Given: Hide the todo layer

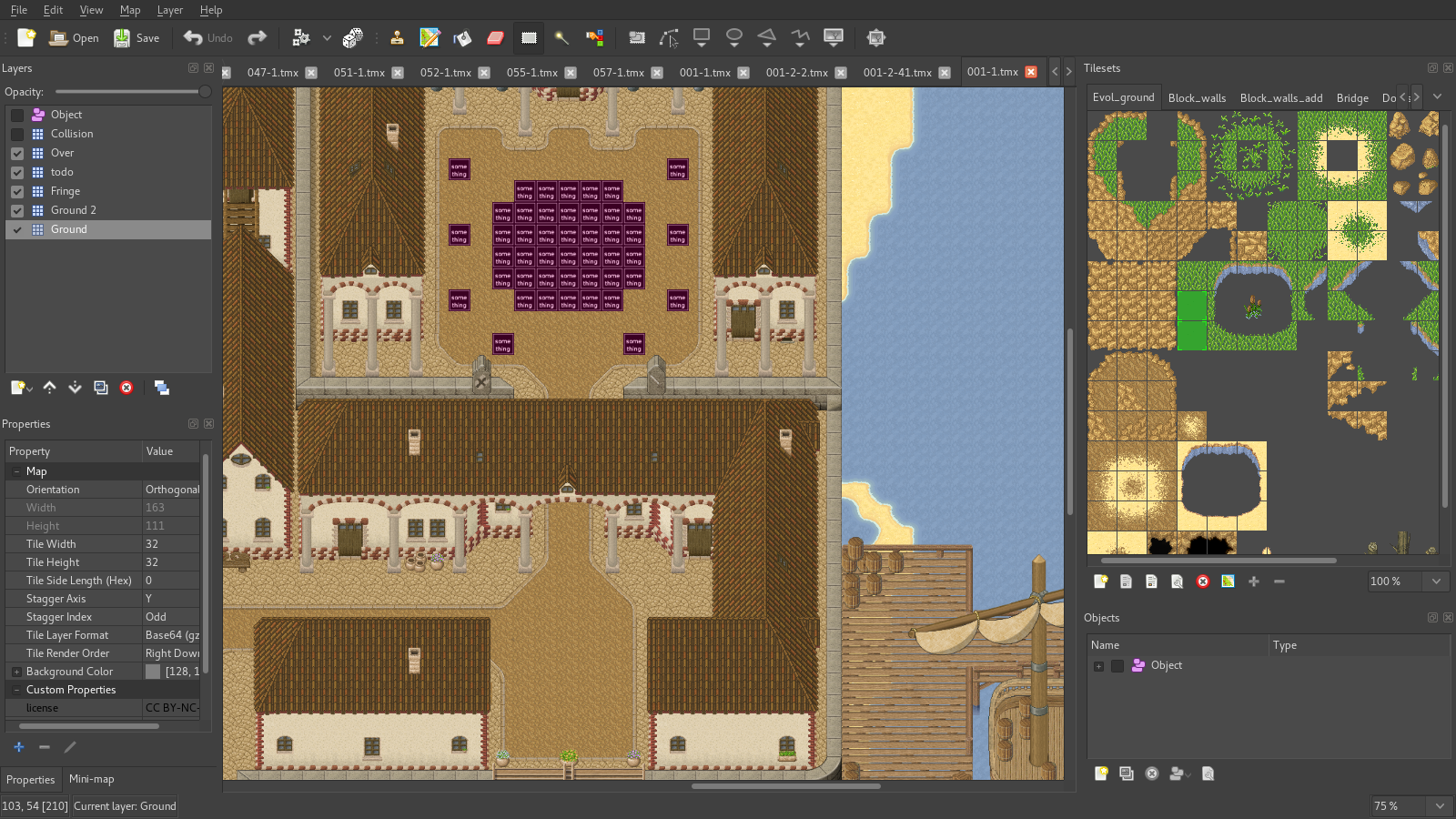Looking at the screenshot, I should click(x=17, y=172).
